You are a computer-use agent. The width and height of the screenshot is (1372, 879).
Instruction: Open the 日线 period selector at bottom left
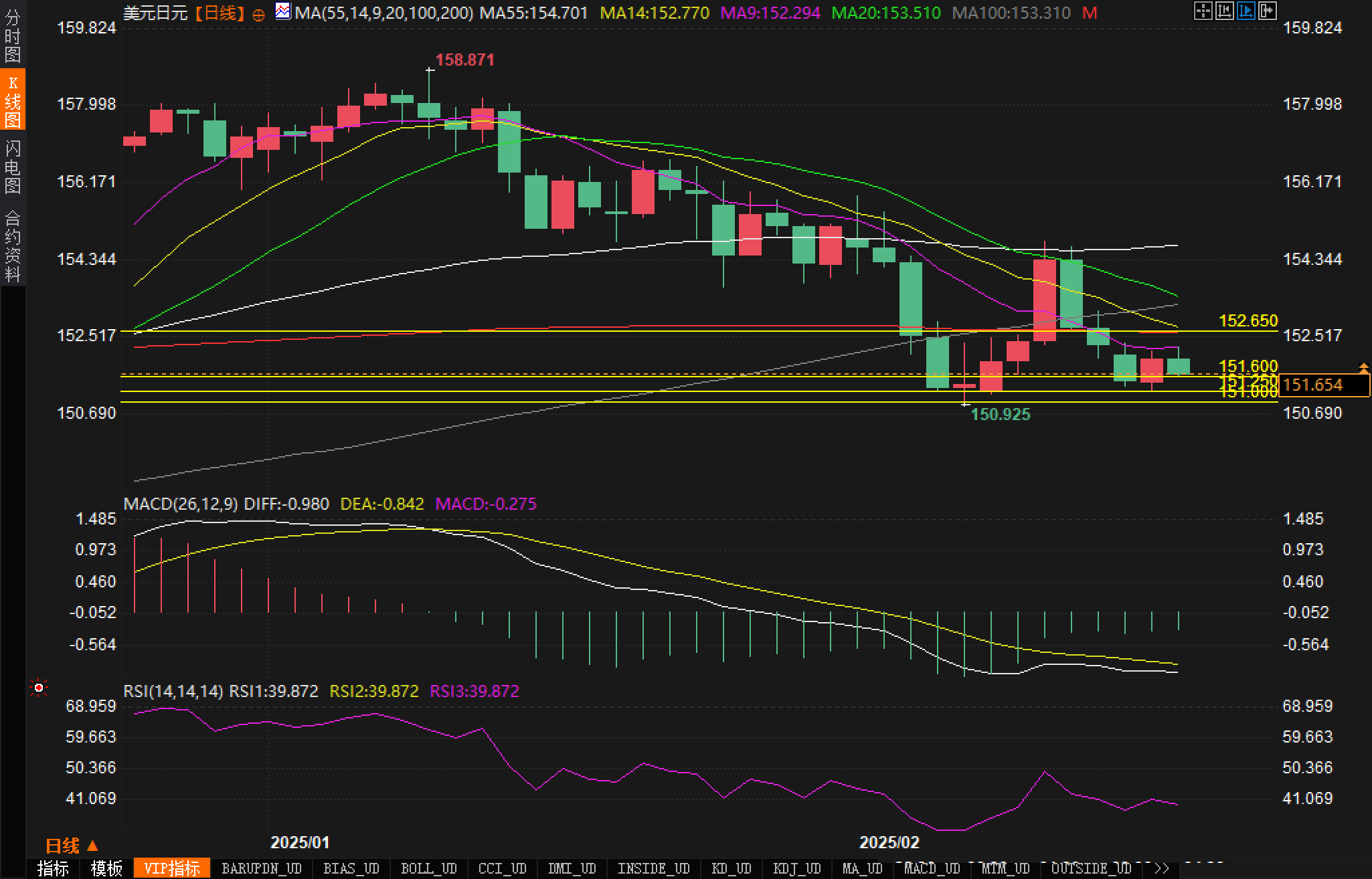pos(72,846)
